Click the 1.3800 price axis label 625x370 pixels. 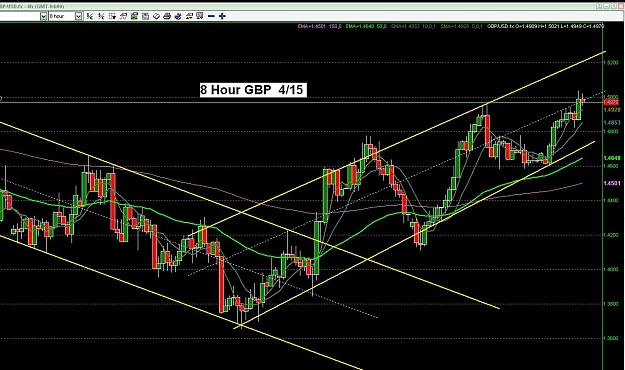coord(611,304)
